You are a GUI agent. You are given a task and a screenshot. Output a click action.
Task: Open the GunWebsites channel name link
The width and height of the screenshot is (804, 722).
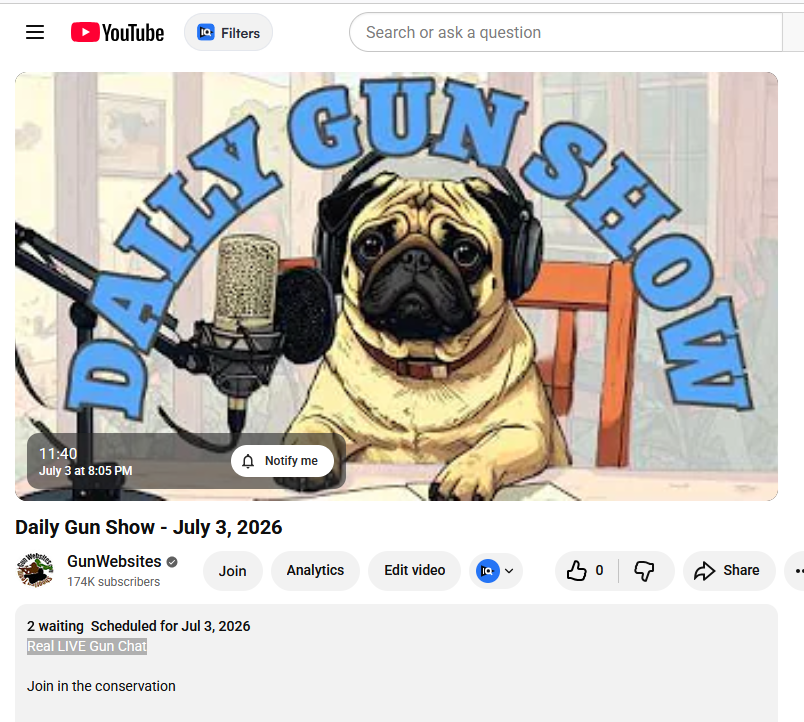[x=114, y=561]
